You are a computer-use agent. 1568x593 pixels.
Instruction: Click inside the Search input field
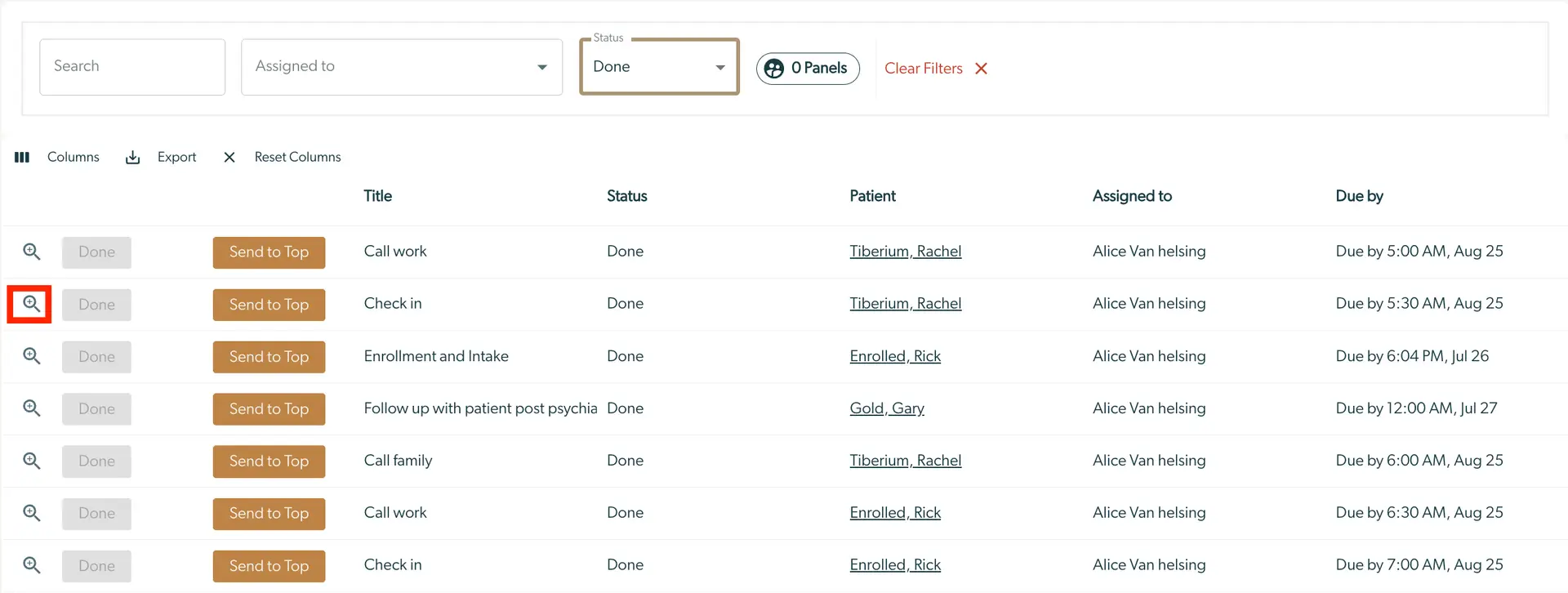click(132, 66)
